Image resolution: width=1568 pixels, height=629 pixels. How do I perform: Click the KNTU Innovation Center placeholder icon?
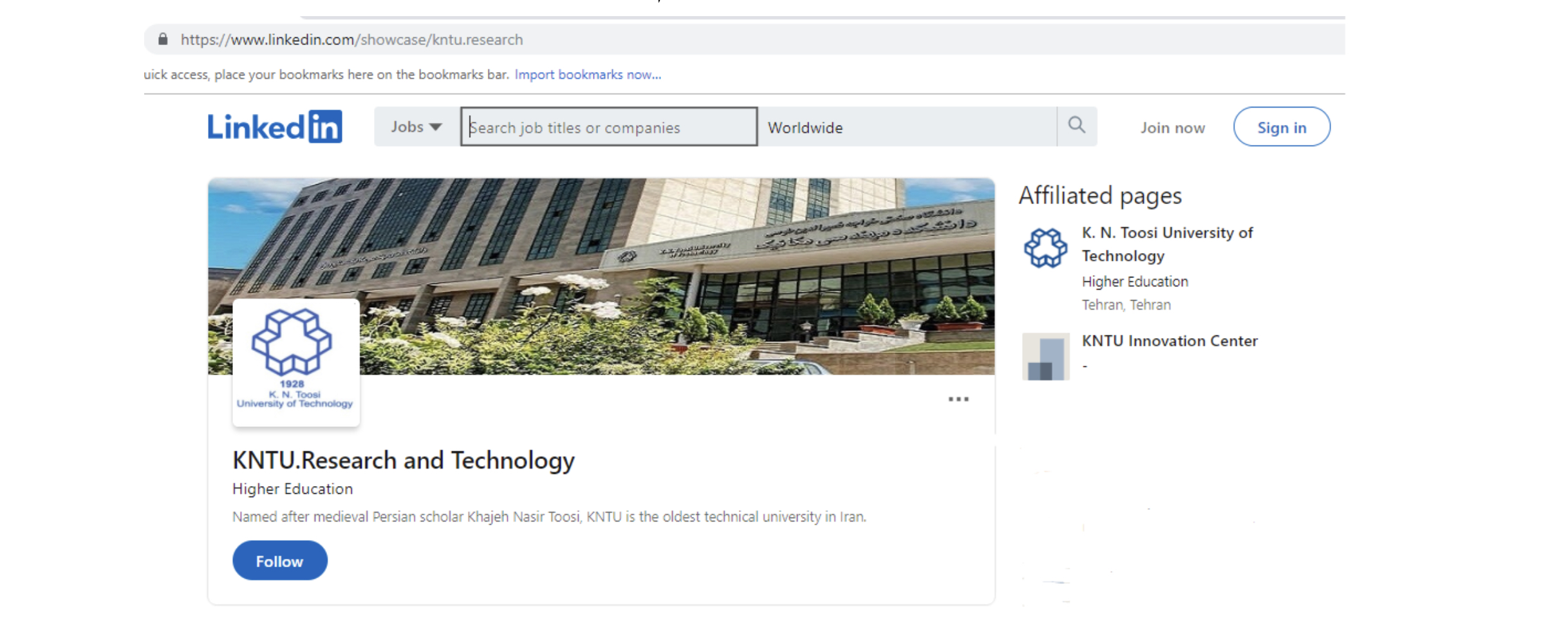(1045, 356)
